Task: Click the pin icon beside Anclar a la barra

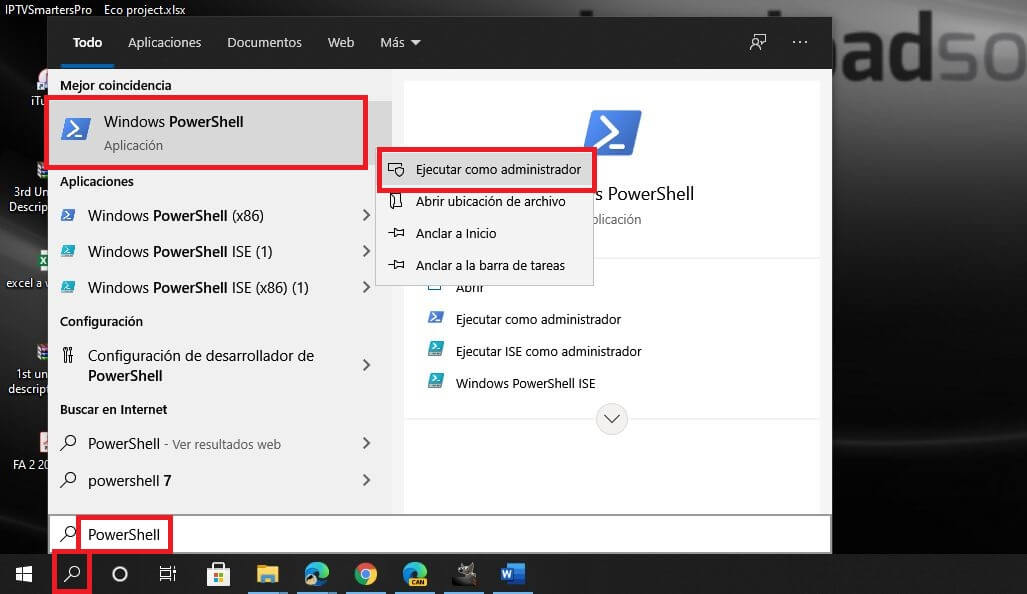Action: coord(396,265)
